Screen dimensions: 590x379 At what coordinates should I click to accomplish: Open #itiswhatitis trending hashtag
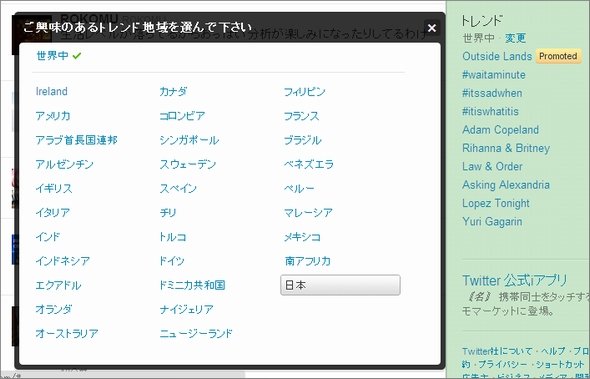click(490, 111)
